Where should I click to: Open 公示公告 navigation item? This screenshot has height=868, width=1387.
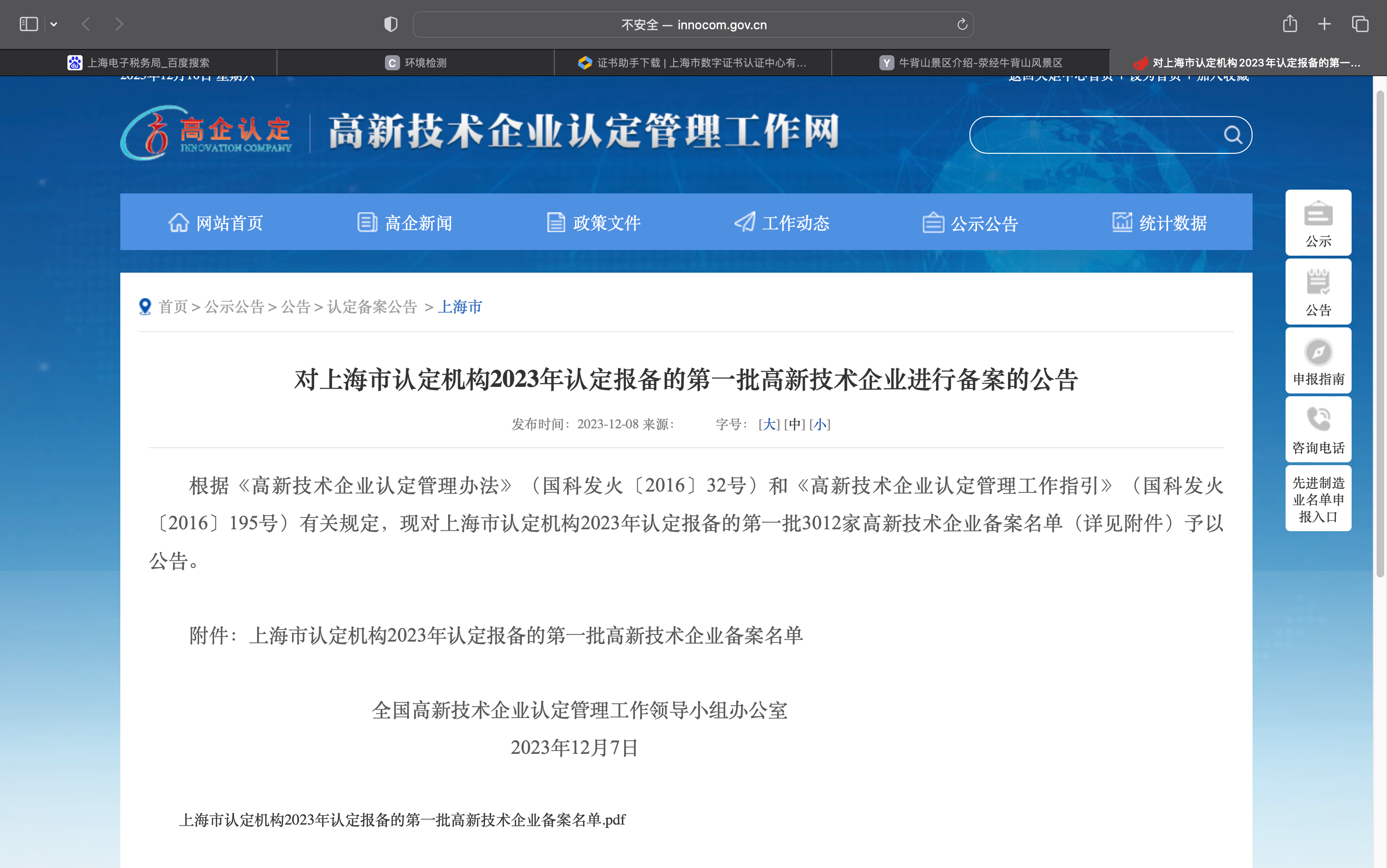[970, 223]
